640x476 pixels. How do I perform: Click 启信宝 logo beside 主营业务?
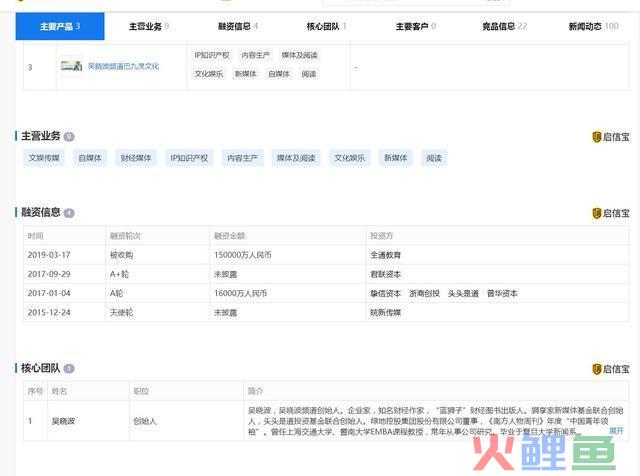point(611,137)
